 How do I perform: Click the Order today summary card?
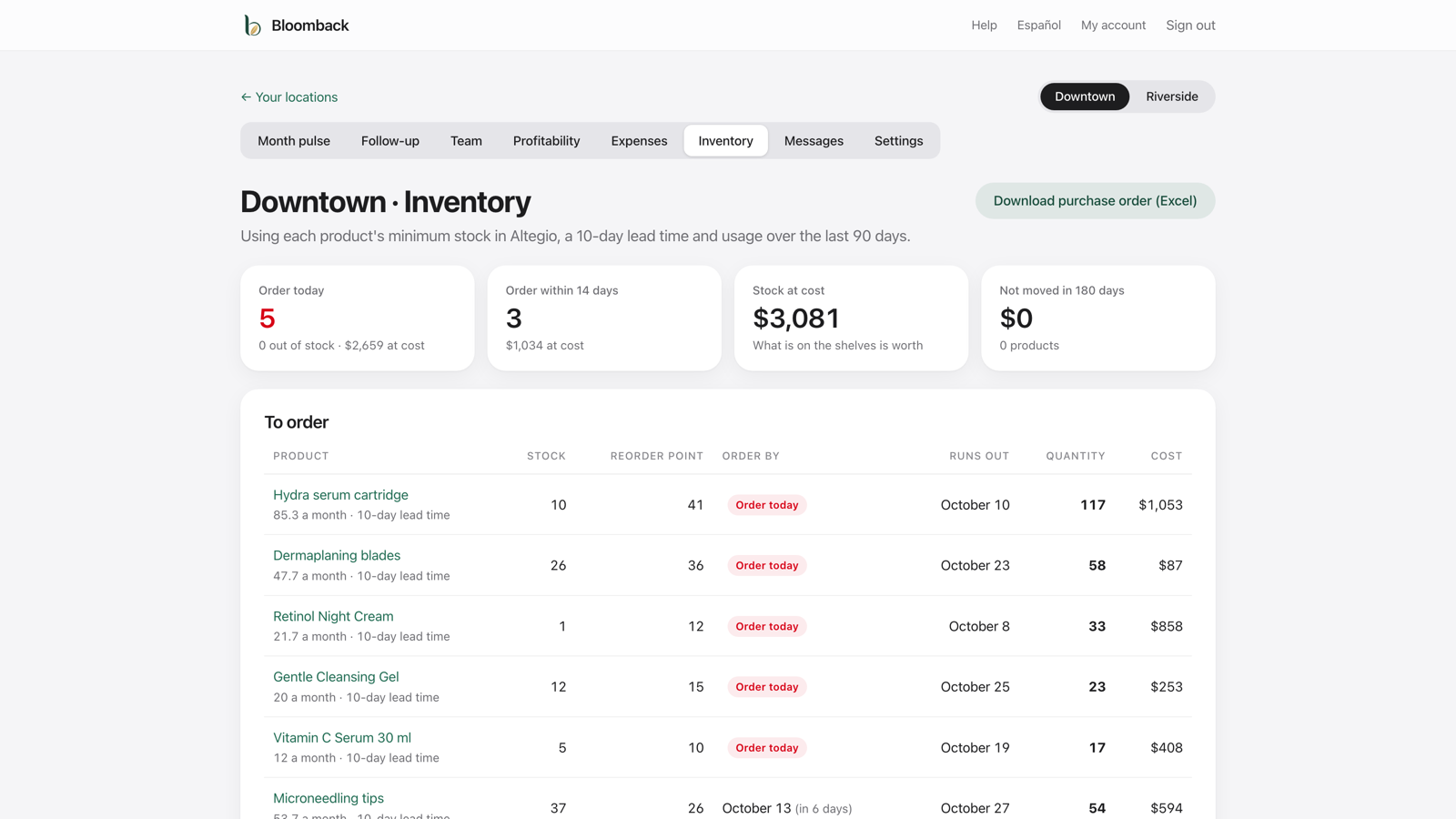(x=358, y=318)
